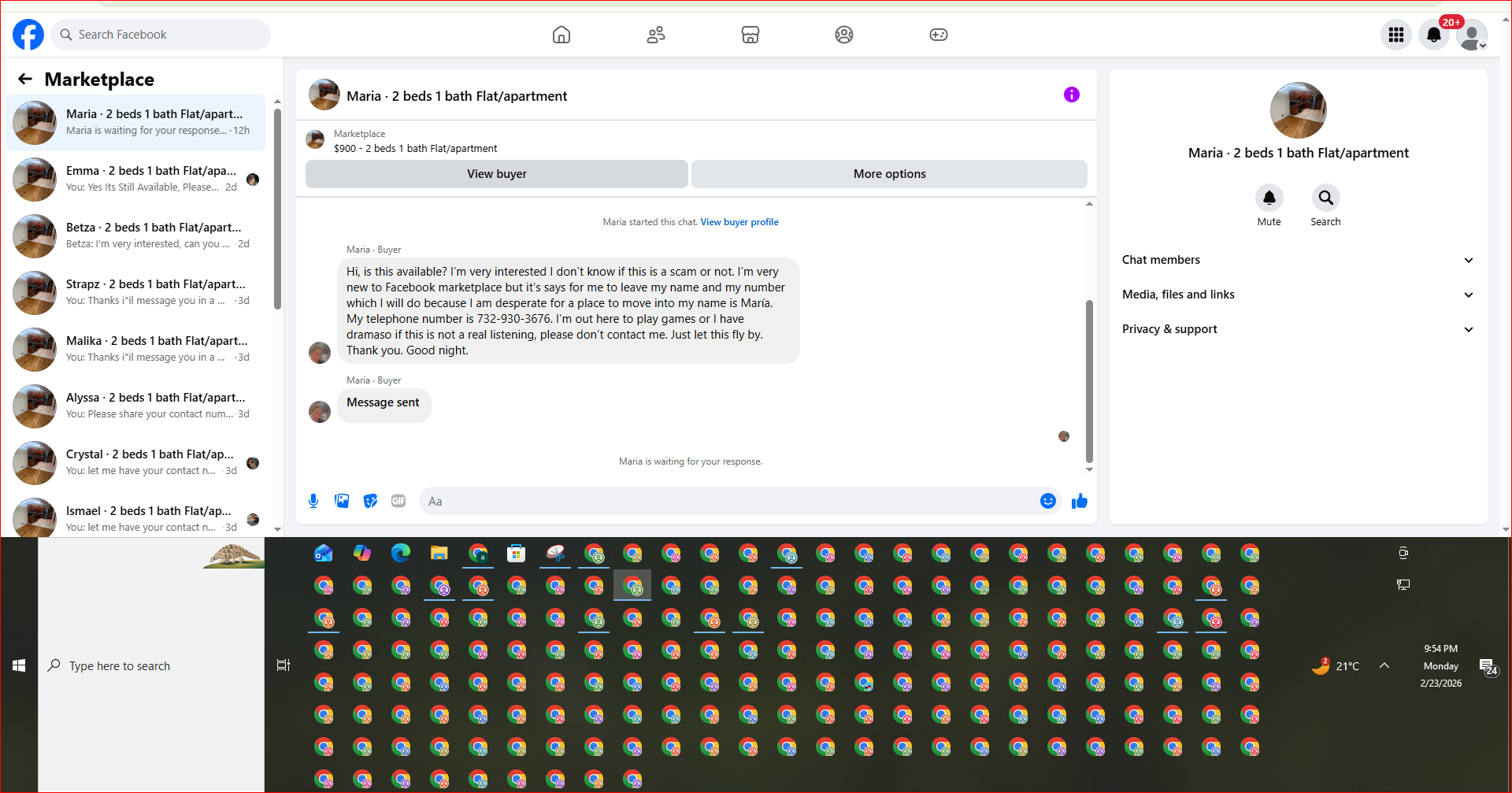Screen dimensions: 1512x793
Task: Click the Windows Start button
Action: tap(19, 665)
